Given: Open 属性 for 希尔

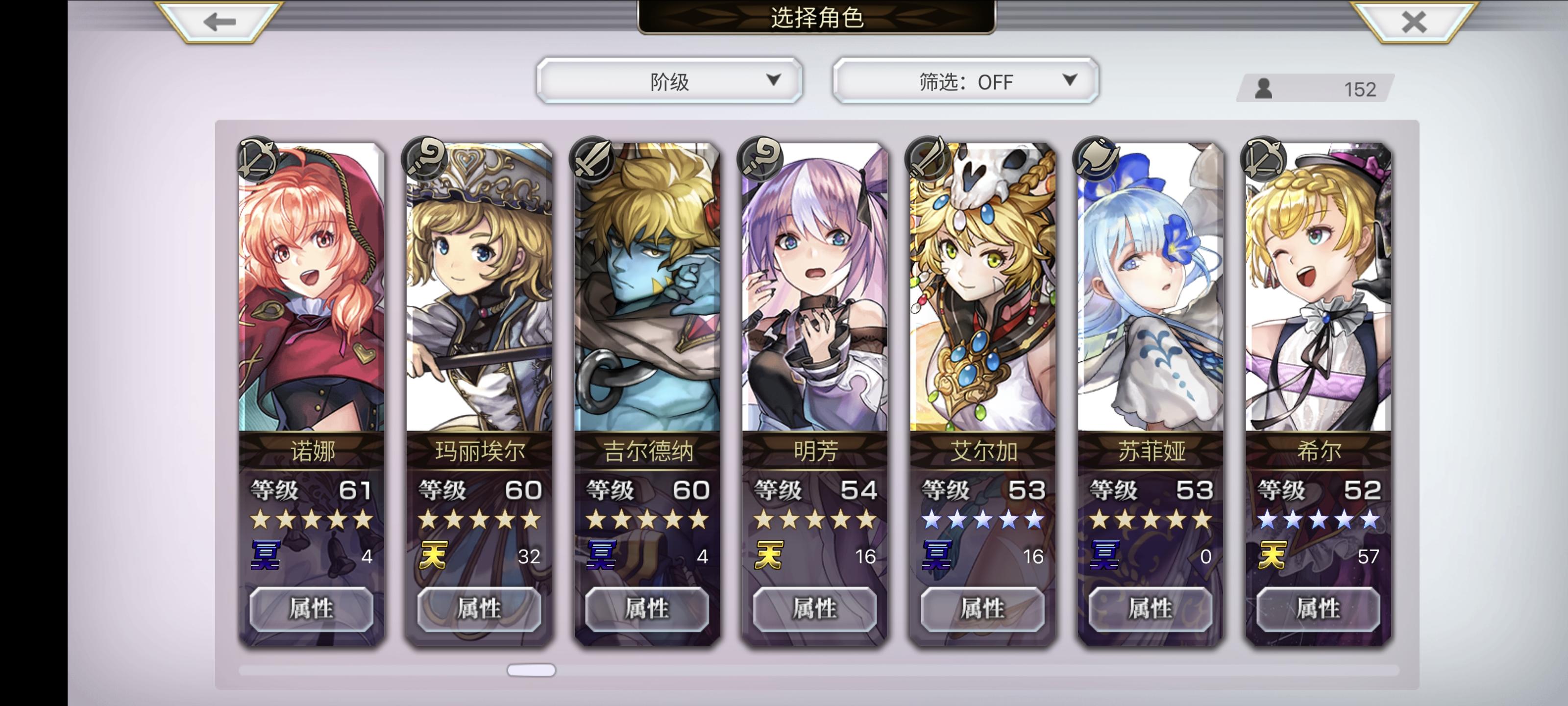Looking at the screenshot, I should pos(1319,608).
